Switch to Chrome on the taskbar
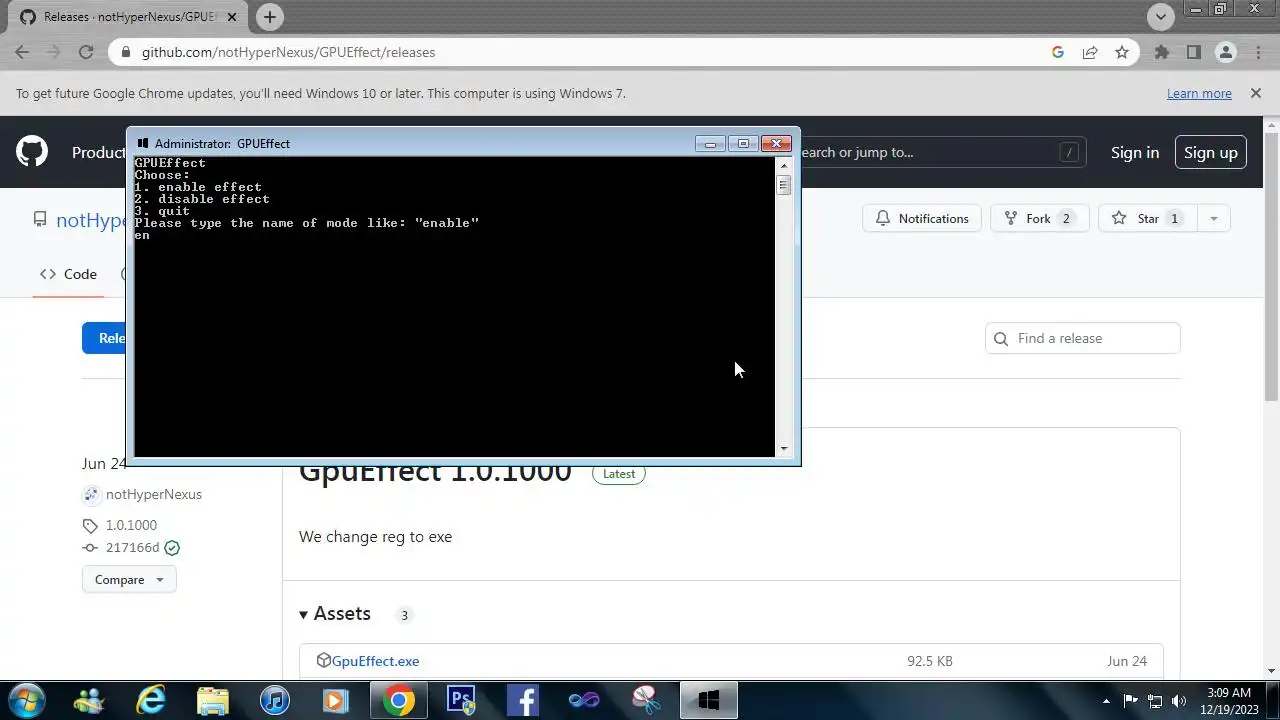 click(x=398, y=700)
